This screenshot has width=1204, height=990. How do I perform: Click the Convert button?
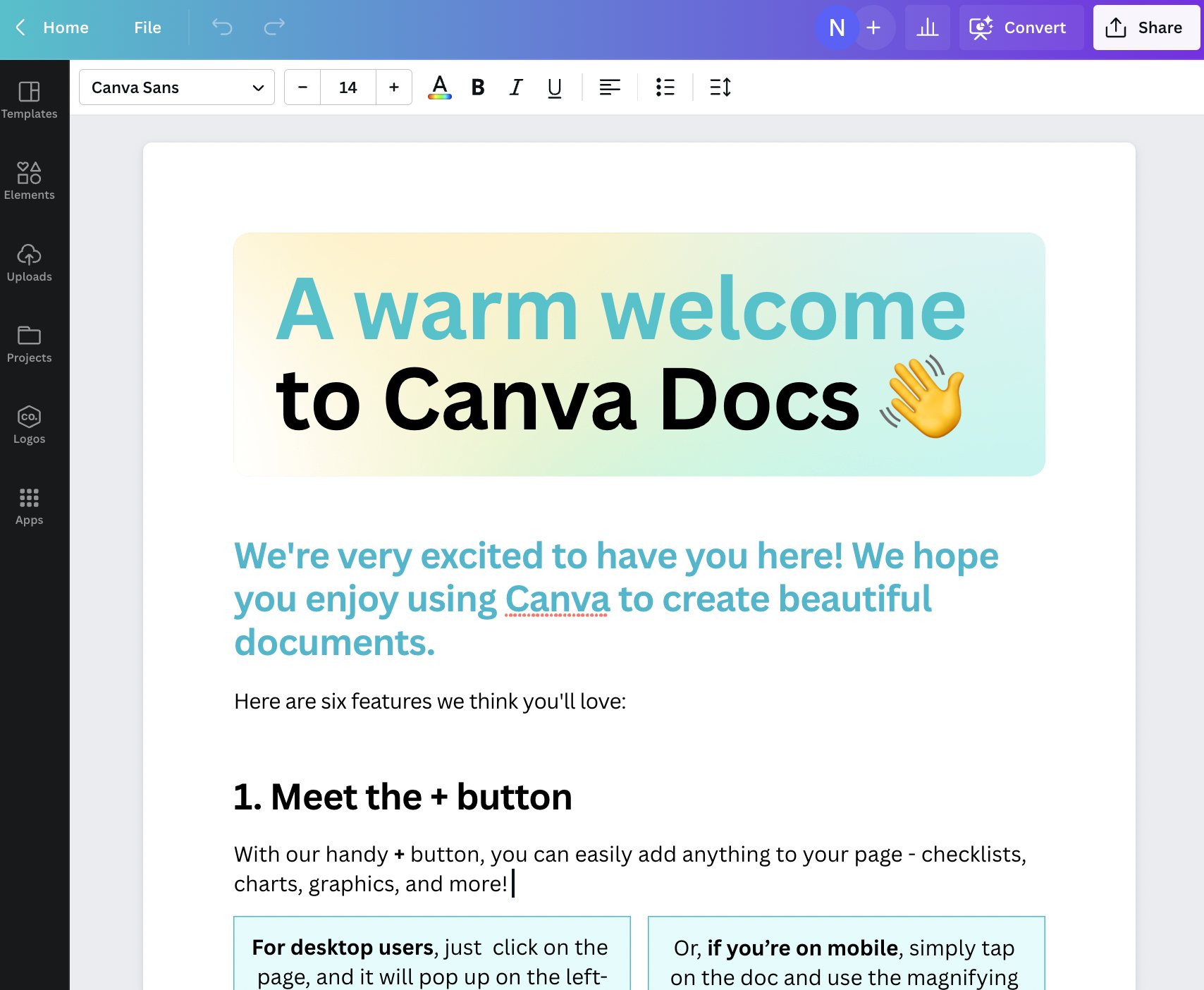[x=1020, y=28]
